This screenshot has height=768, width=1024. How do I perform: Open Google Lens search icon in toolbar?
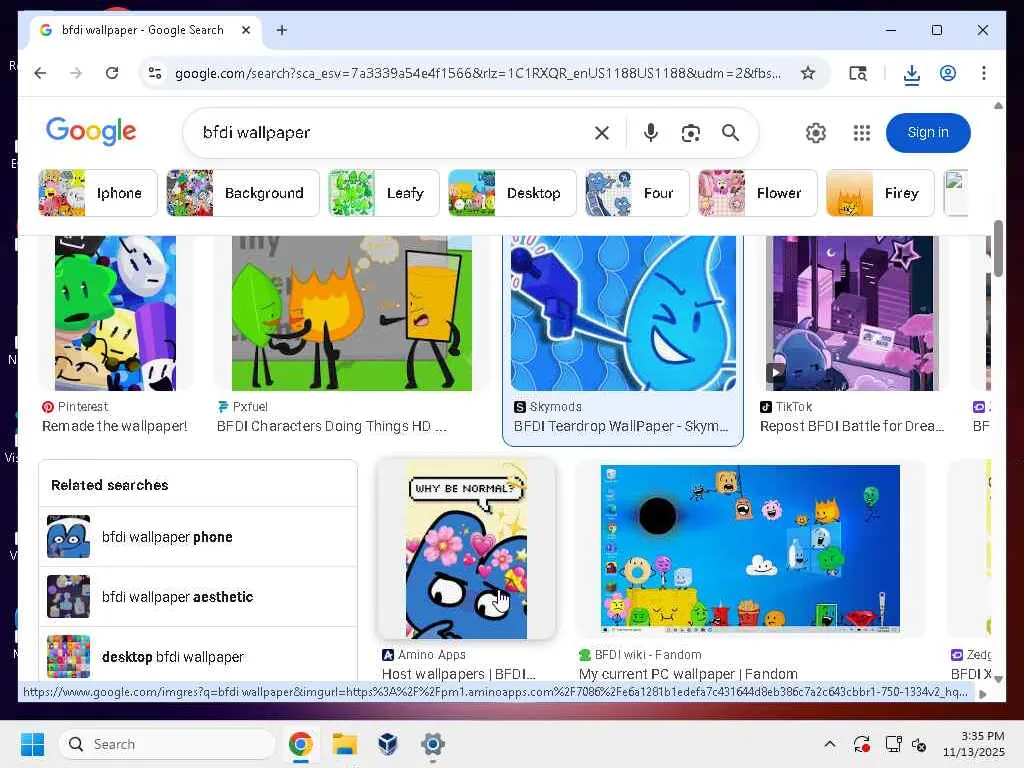pyautogui.click(x=857, y=73)
